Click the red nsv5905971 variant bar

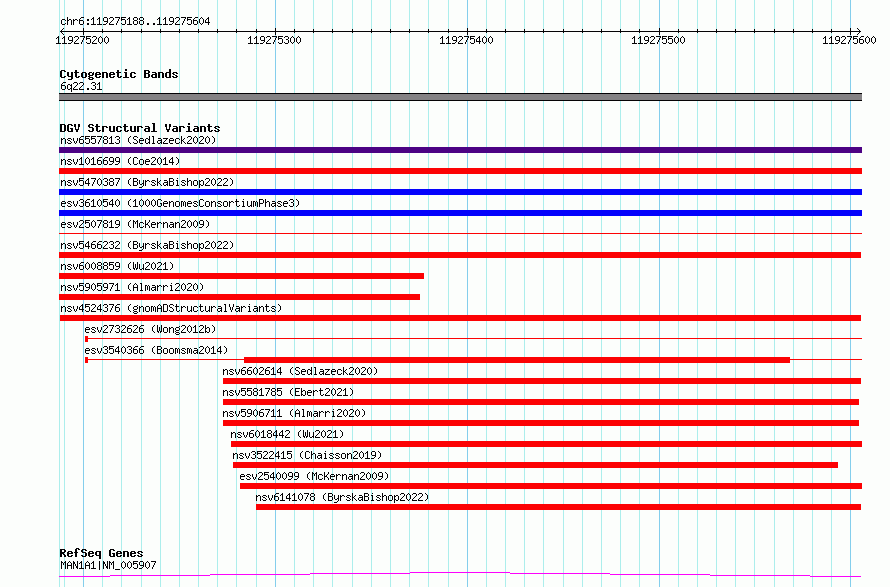[x=240, y=297]
